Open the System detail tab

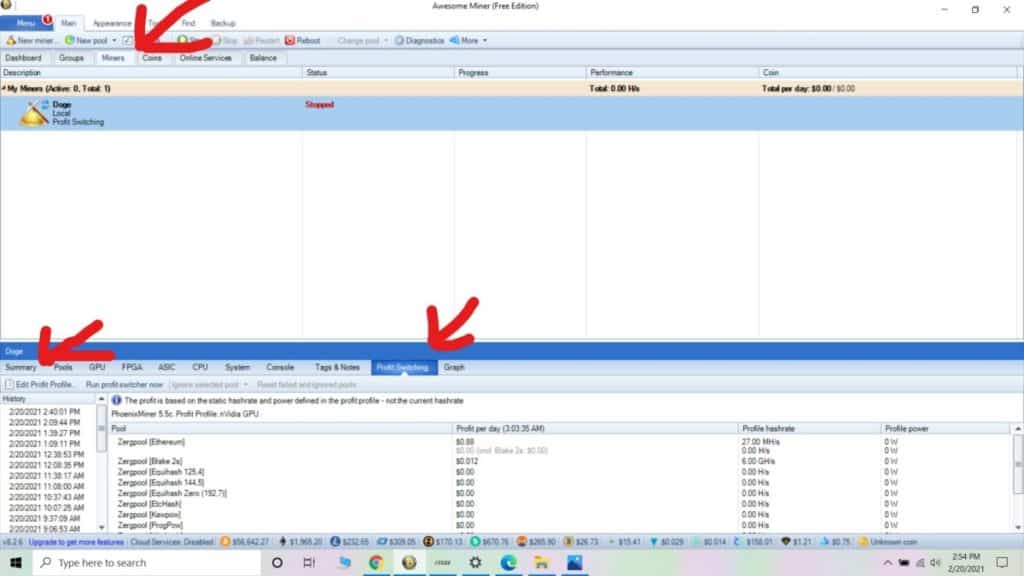coord(237,368)
